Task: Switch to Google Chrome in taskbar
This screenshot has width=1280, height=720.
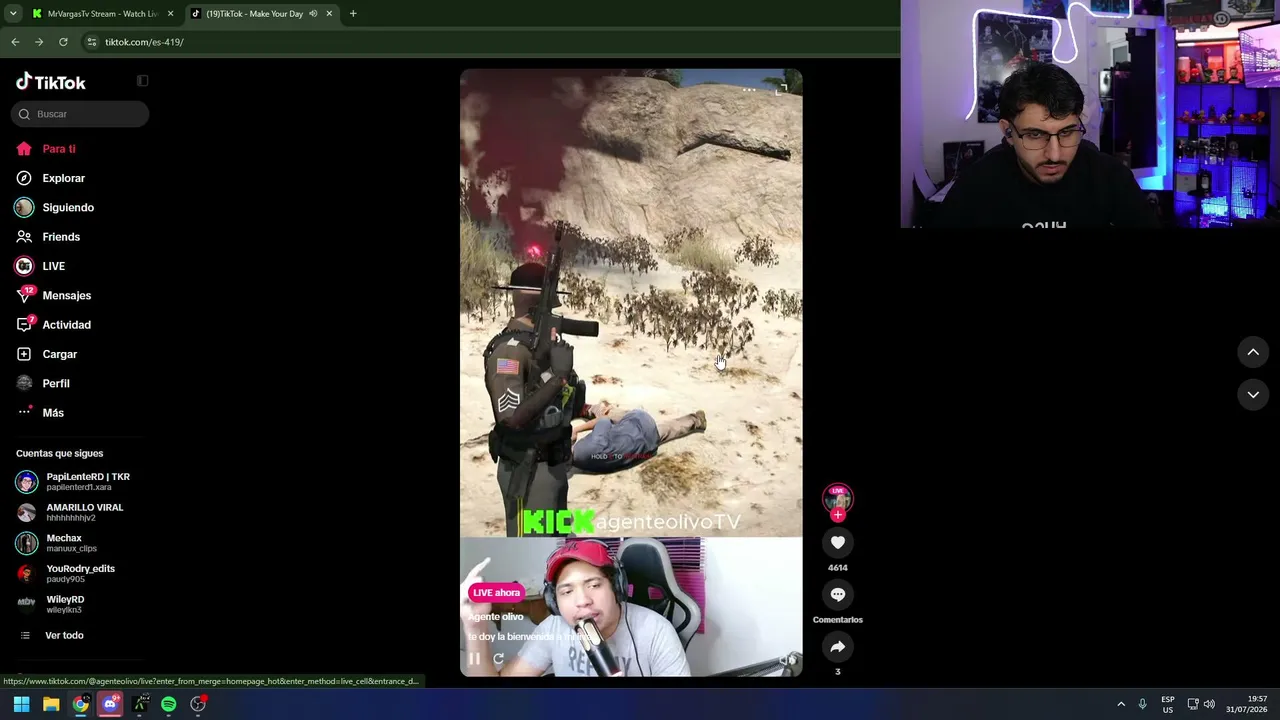Action: pos(80,704)
